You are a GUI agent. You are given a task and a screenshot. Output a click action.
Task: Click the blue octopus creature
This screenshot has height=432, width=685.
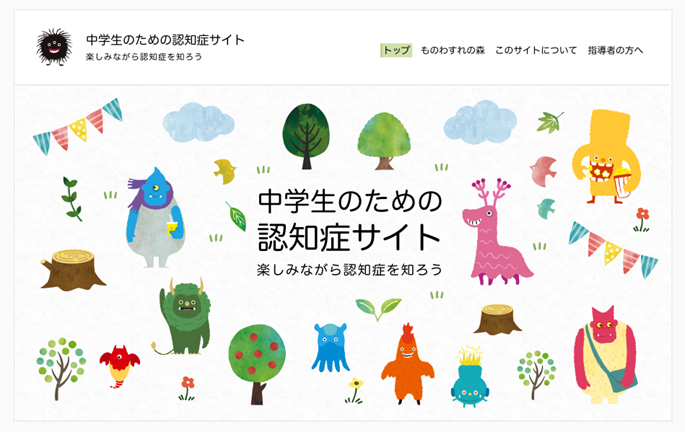(x=330, y=348)
